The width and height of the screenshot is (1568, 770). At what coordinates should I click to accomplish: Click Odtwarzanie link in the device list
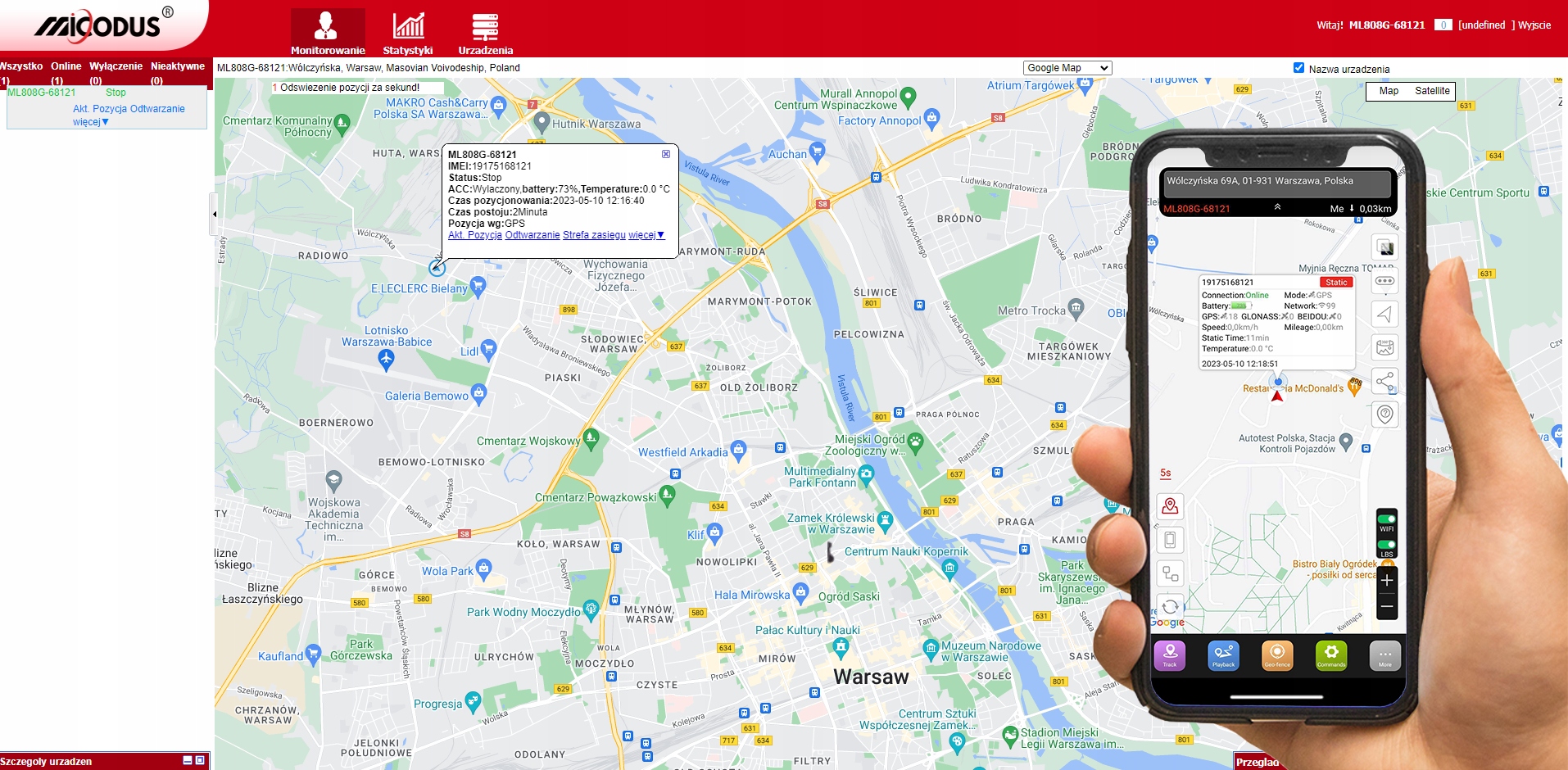[157, 109]
